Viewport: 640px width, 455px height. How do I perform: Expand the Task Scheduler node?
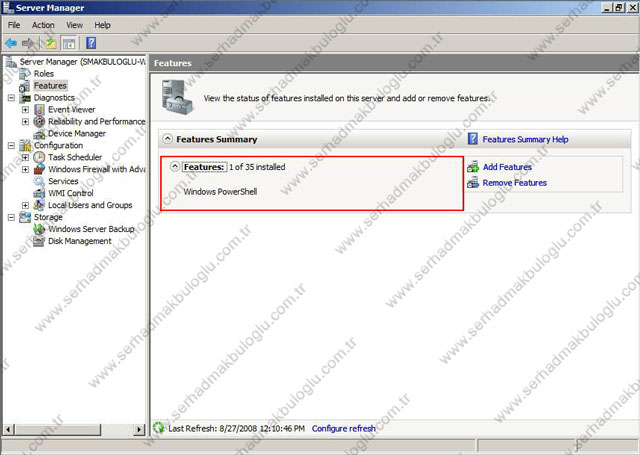coord(25,157)
